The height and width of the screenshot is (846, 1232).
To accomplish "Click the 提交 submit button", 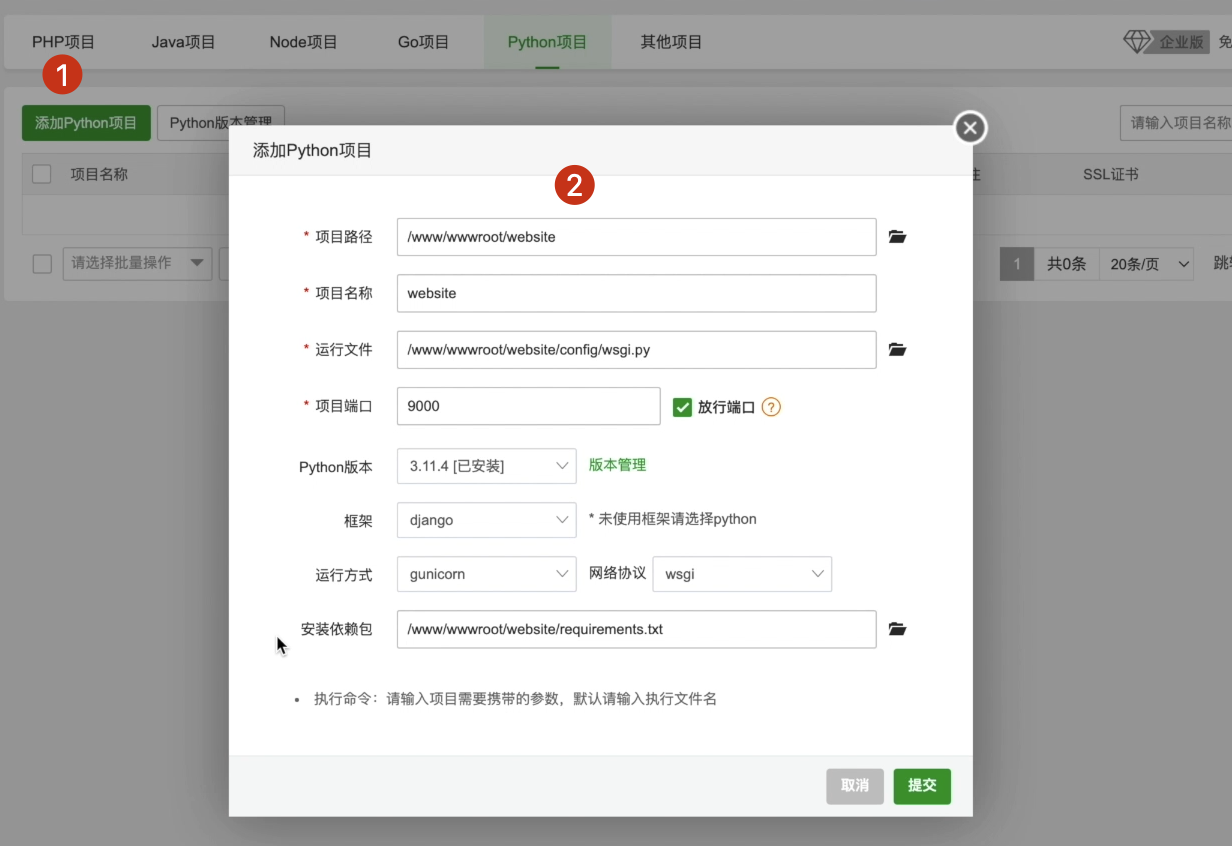I will pyautogui.click(x=922, y=786).
